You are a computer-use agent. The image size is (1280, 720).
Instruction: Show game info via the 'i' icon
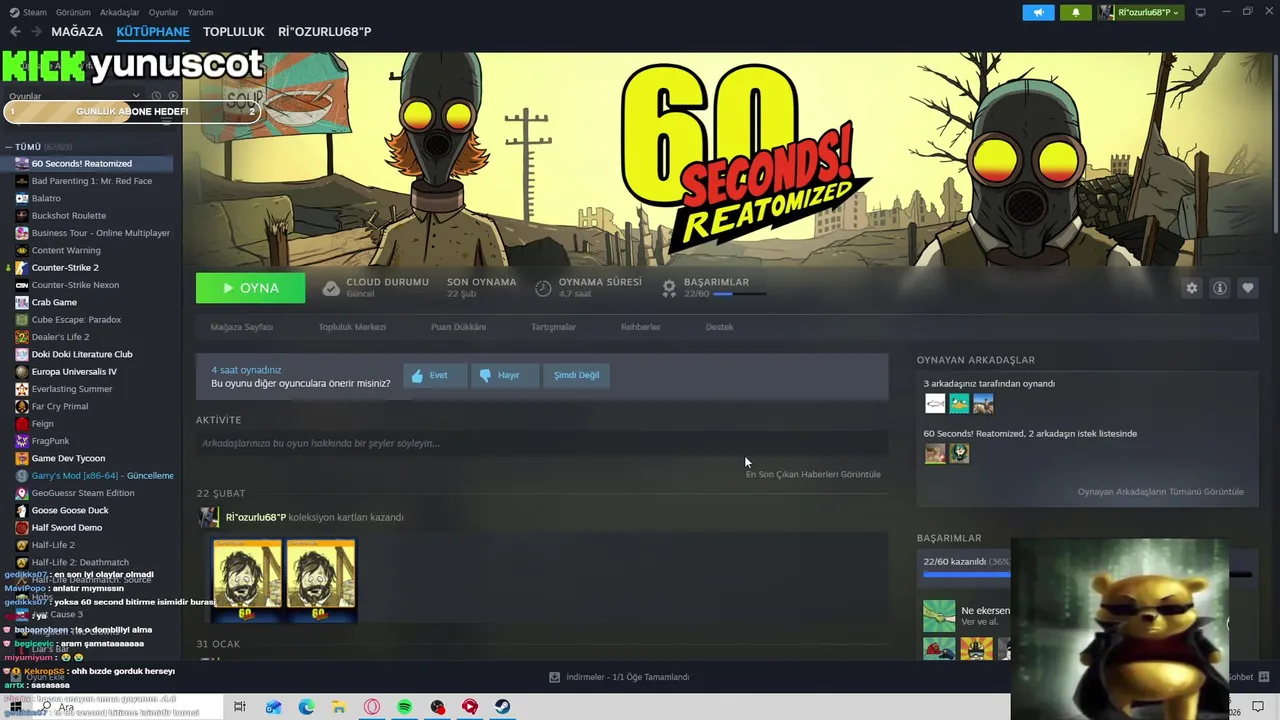point(1219,288)
